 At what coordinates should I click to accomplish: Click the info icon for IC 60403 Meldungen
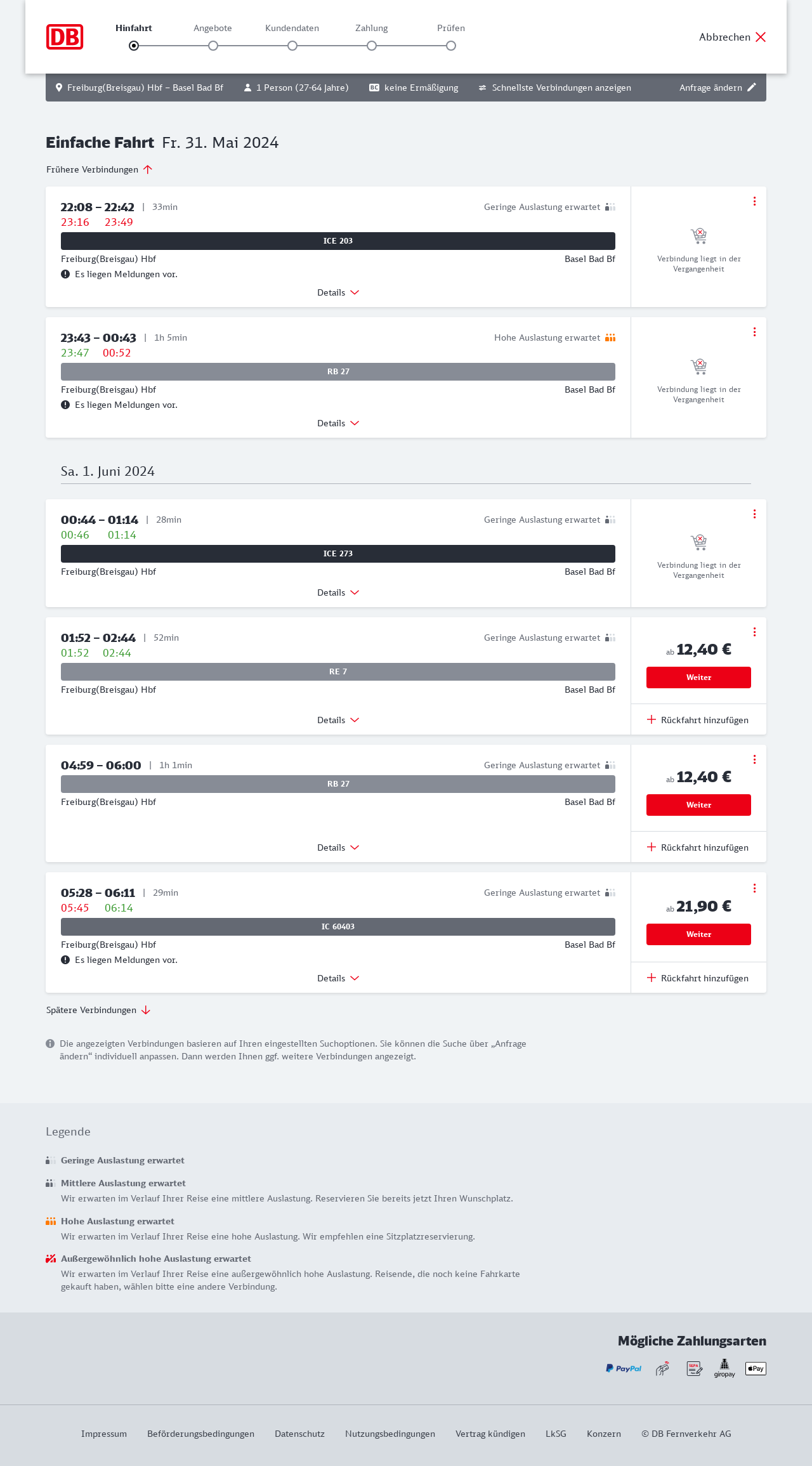[65, 960]
